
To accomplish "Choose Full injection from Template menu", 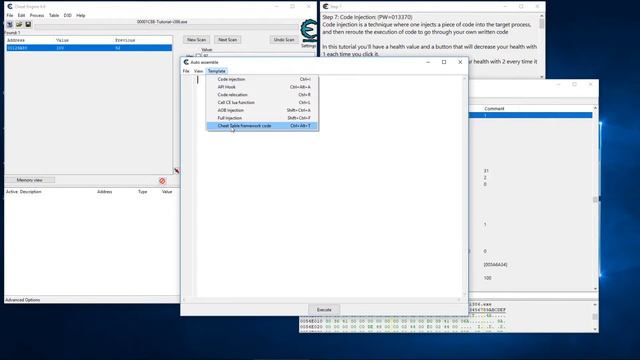I will pyautogui.click(x=262, y=118).
